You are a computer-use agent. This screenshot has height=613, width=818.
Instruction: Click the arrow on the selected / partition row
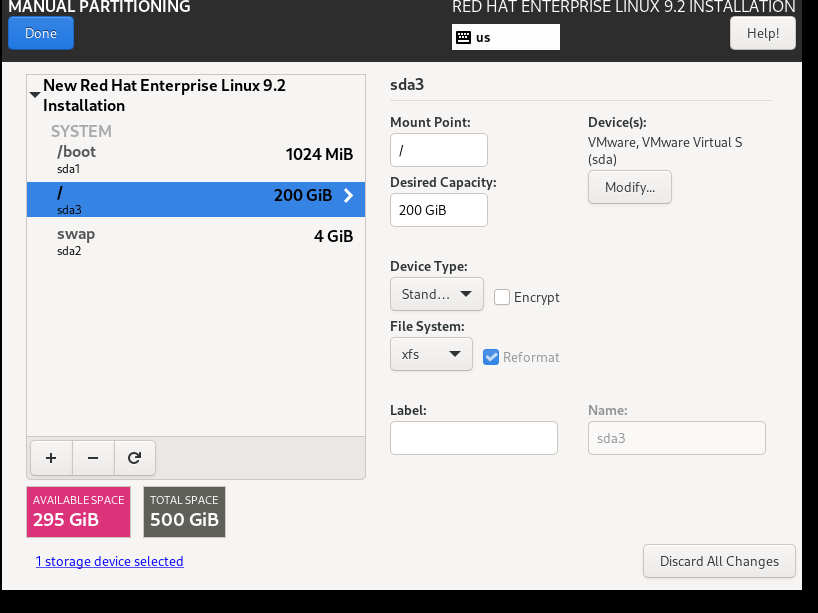tap(348, 196)
